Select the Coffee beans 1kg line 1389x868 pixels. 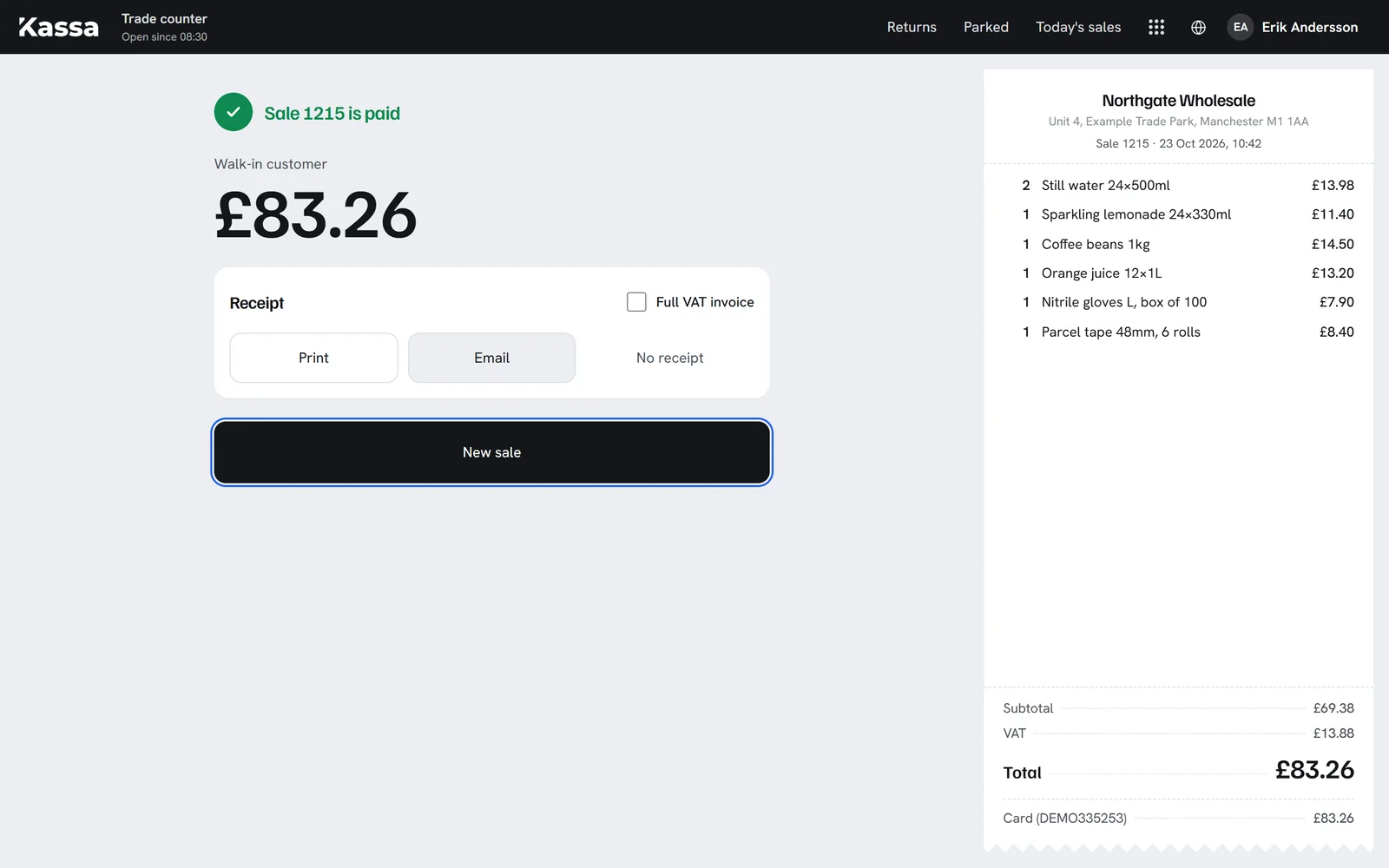coord(1178,244)
